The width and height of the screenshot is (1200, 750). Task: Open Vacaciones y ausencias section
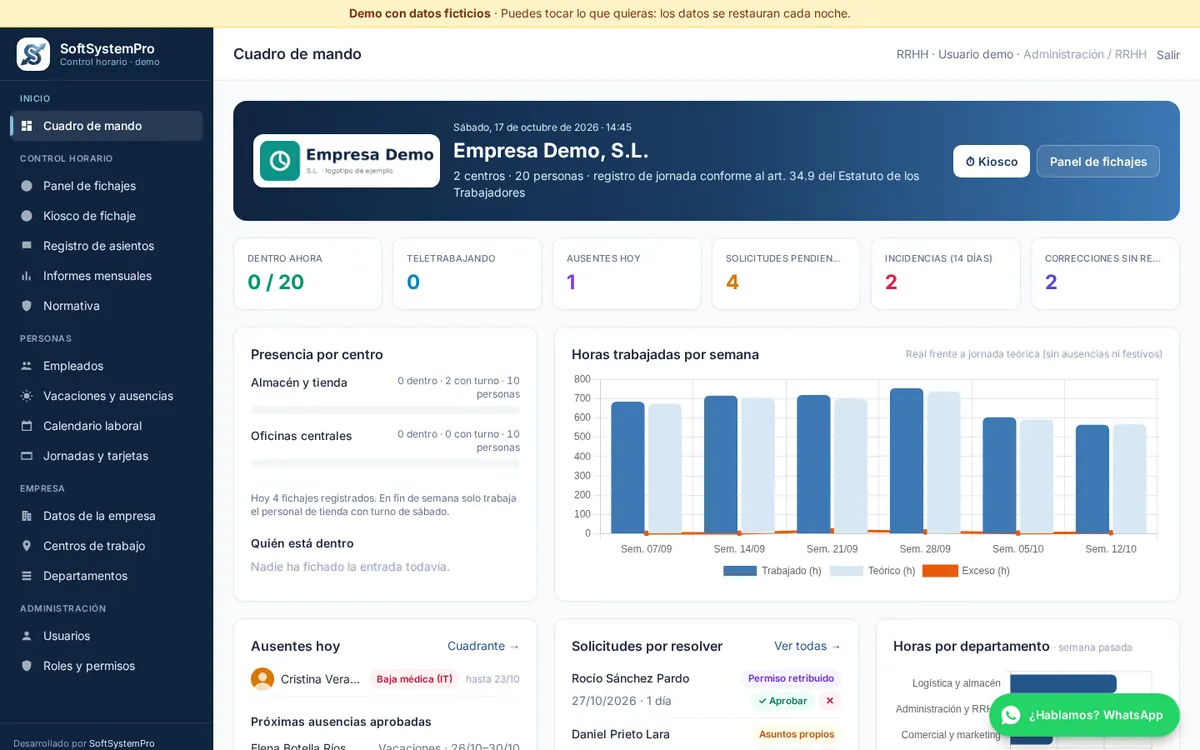coord(106,396)
